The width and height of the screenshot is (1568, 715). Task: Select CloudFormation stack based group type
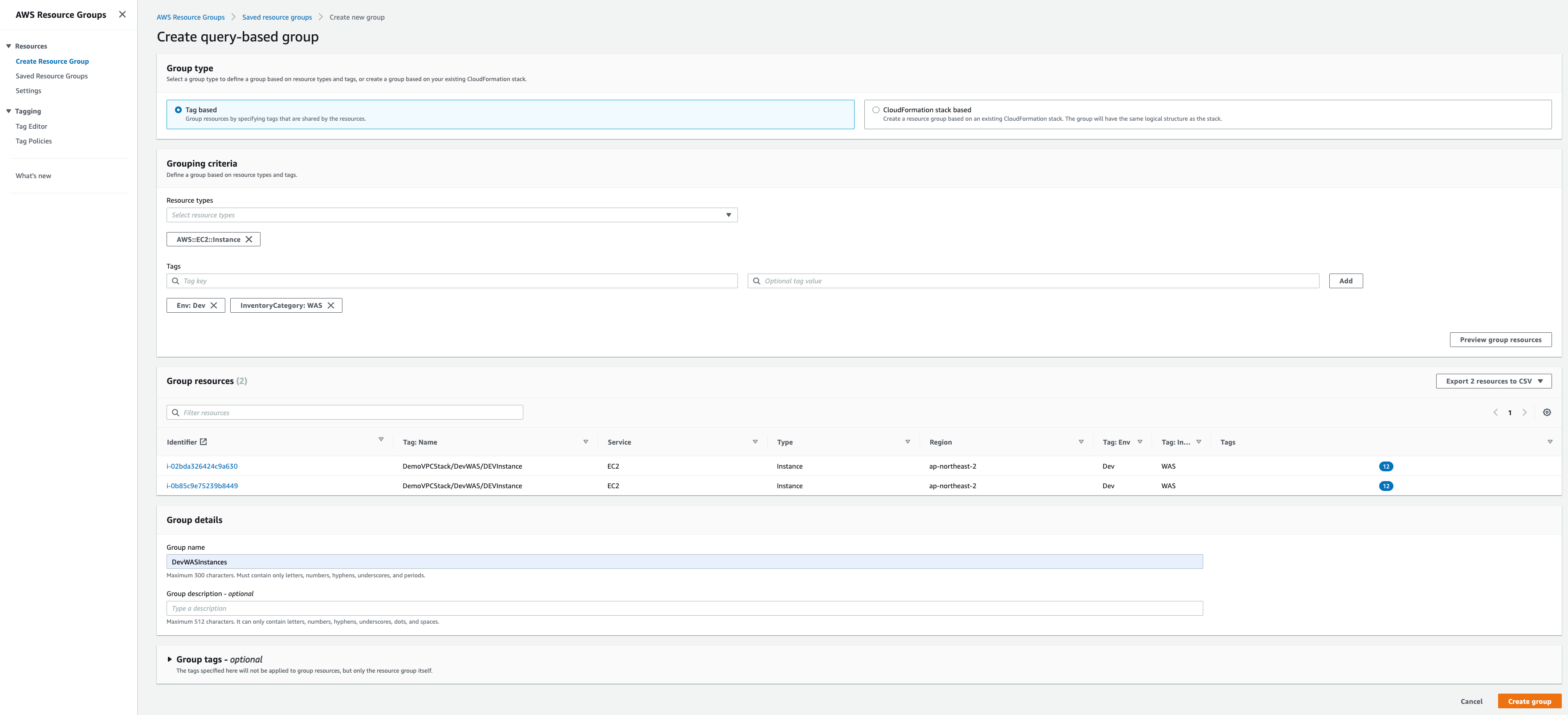876,110
